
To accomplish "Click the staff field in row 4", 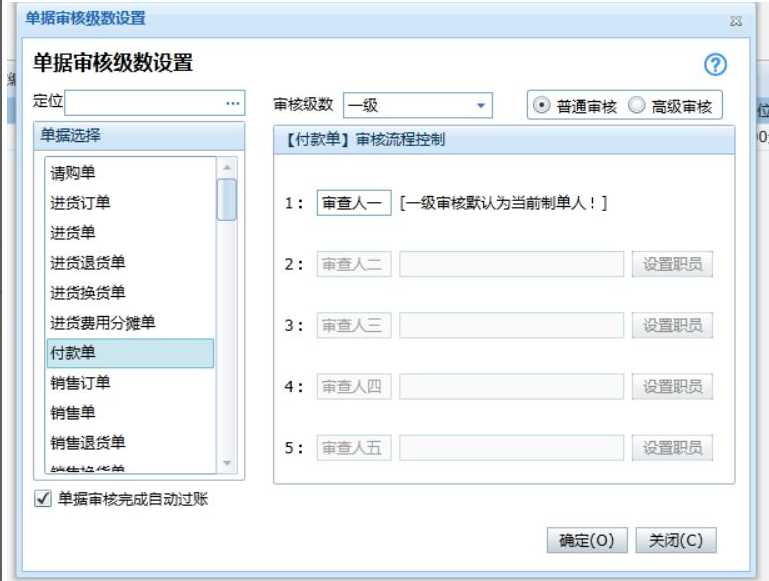I will pos(512,386).
